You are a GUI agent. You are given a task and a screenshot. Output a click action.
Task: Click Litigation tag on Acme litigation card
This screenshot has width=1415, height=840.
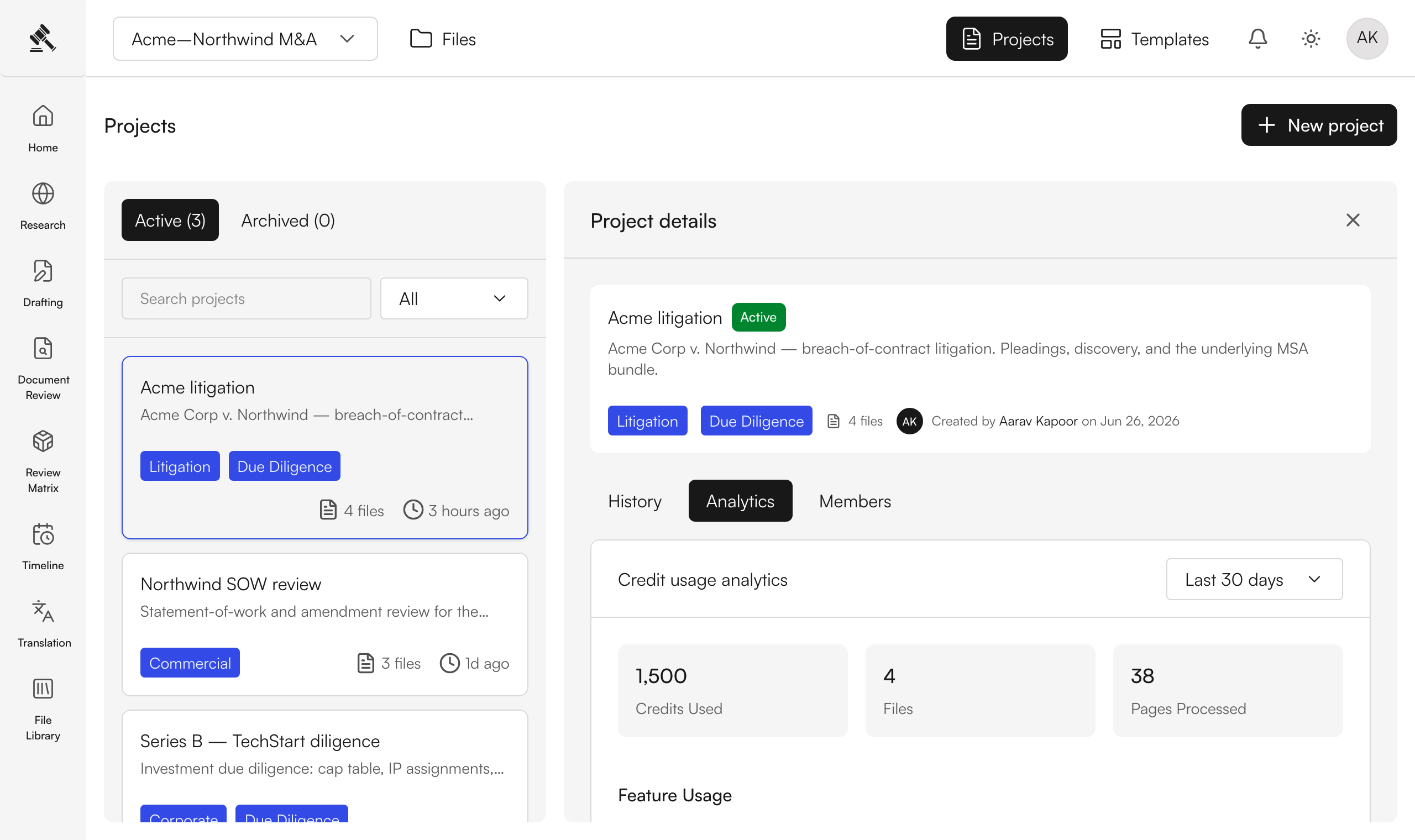(180, 466)
